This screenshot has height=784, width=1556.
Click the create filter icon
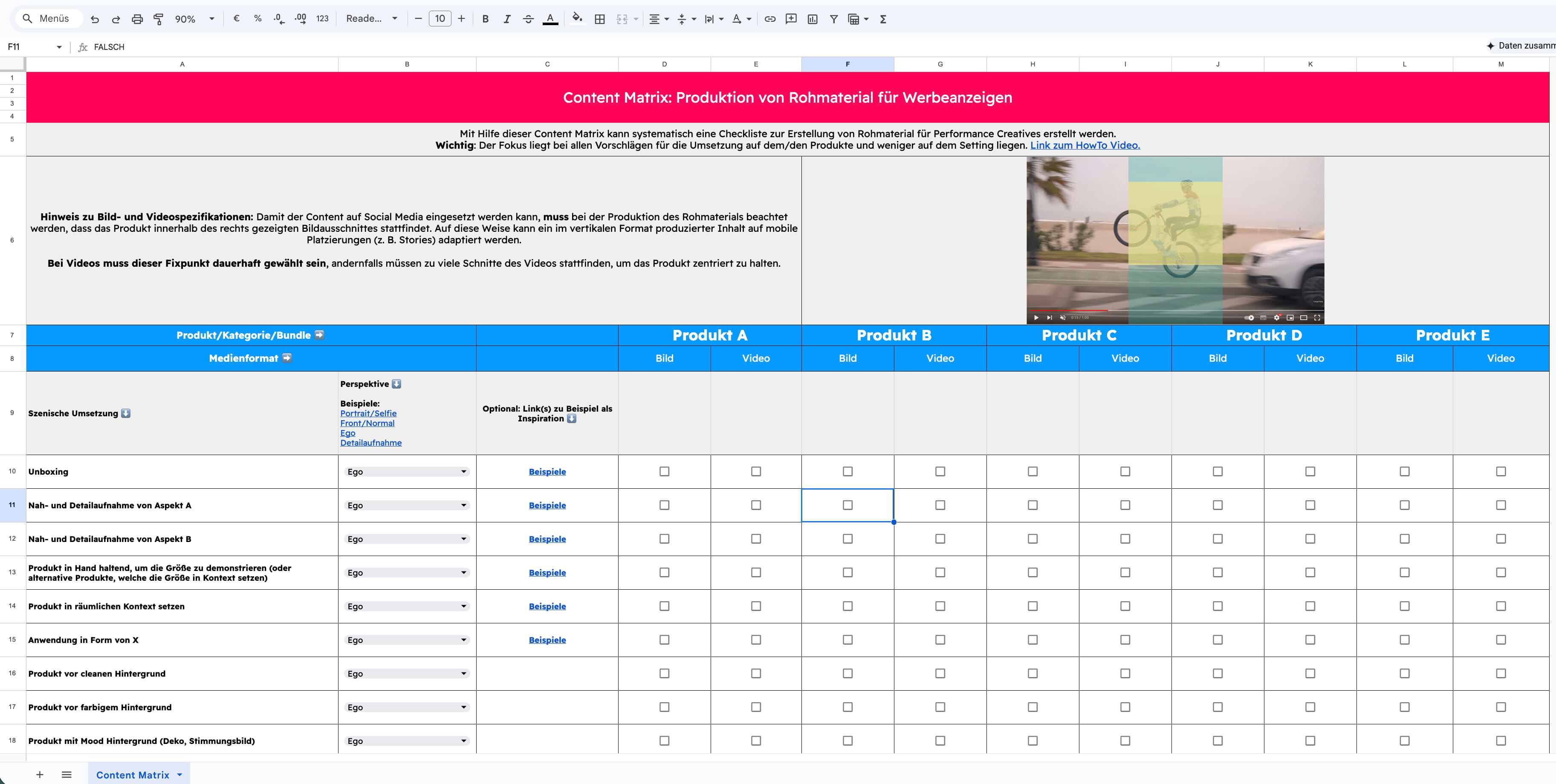click(x=833, y=19)
